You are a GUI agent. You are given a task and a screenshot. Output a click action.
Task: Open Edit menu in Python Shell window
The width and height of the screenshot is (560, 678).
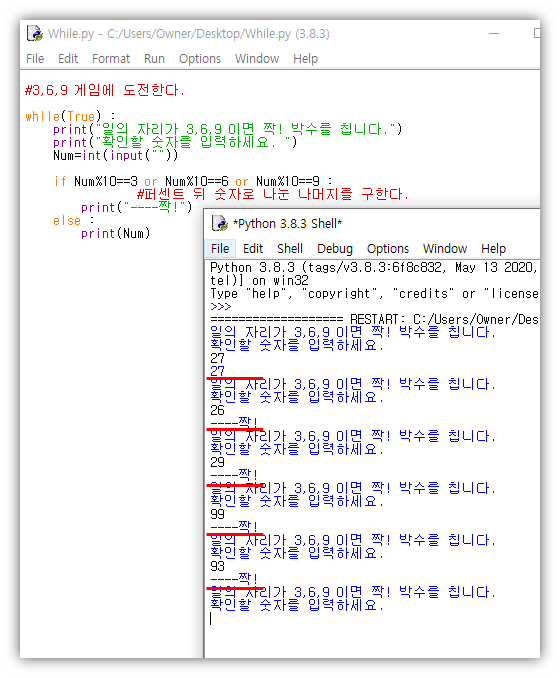coord(253,249)
